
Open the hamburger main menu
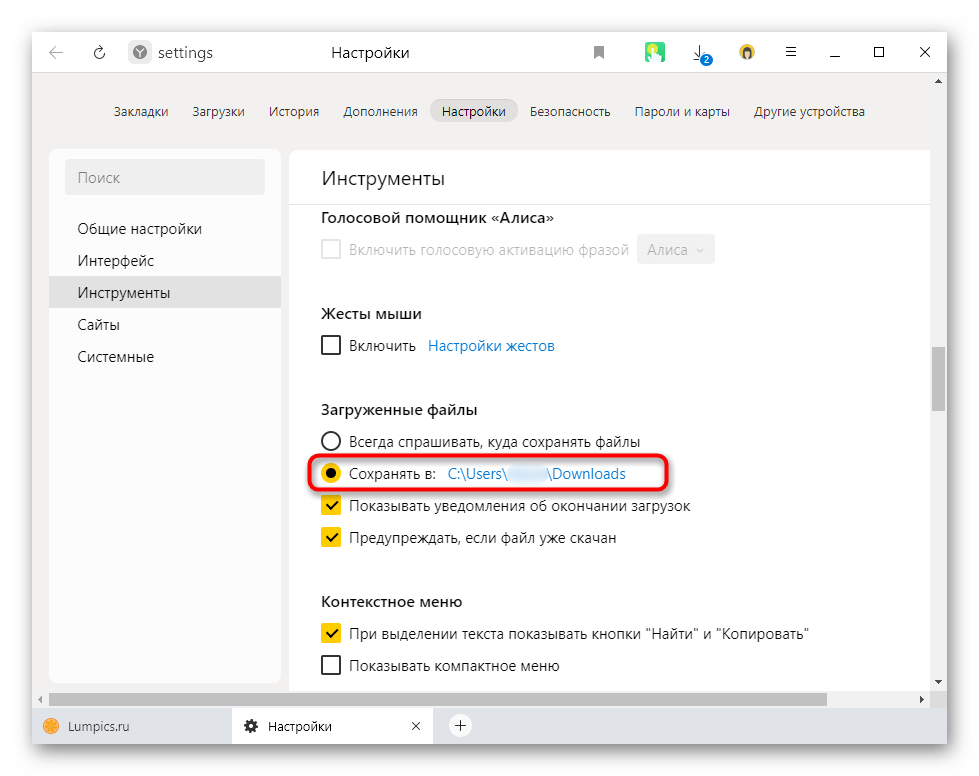pos(790,53)
